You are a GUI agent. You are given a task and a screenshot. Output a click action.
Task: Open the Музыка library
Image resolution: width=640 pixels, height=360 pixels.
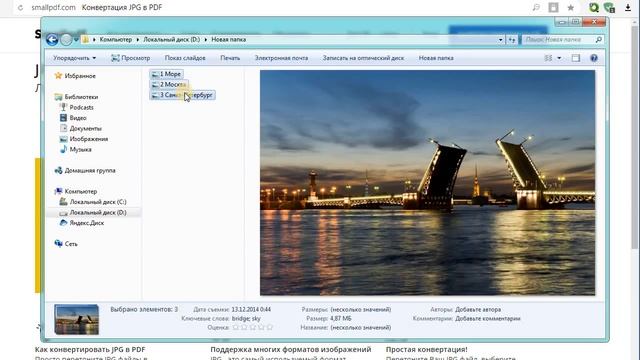click(76, 149)
